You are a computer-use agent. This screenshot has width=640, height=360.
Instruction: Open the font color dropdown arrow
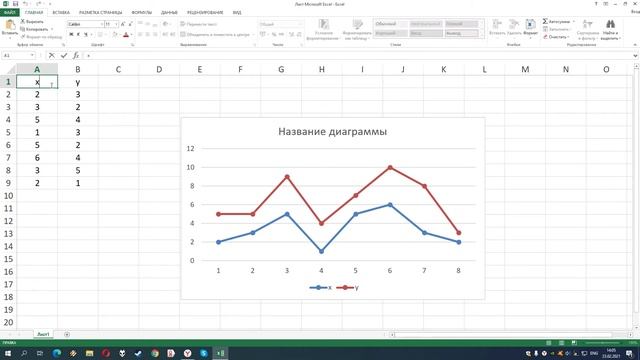pos(131,35)
